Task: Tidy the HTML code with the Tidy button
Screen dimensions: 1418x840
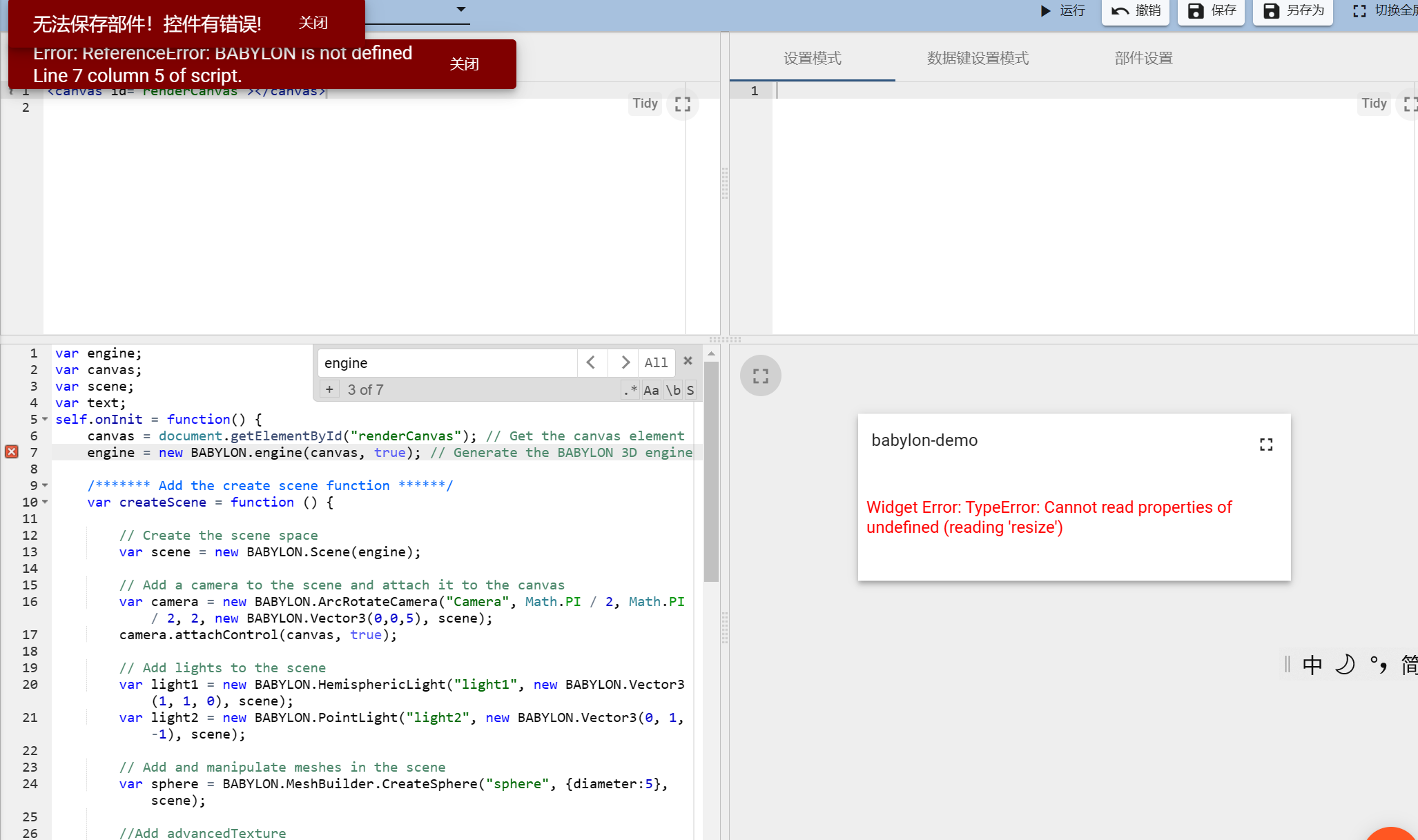Action: 644,104
